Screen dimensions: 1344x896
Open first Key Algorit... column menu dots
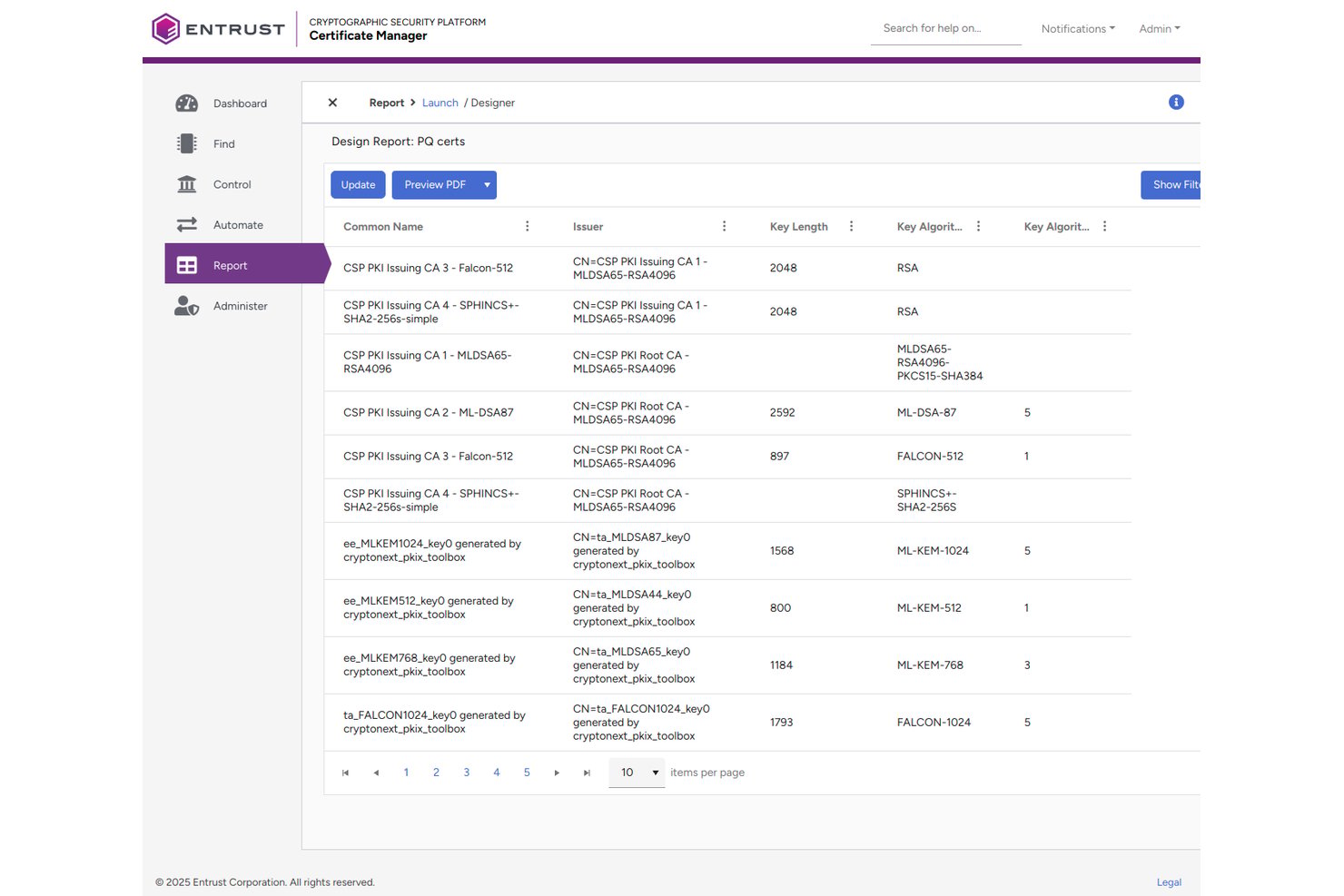[x=978, y=226]
